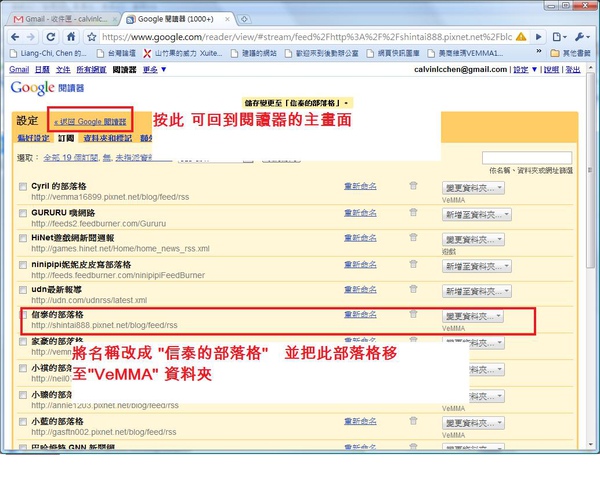
Task: Click the 重新命名 link for Cyril 的部落格
Action: click(360, 186)
